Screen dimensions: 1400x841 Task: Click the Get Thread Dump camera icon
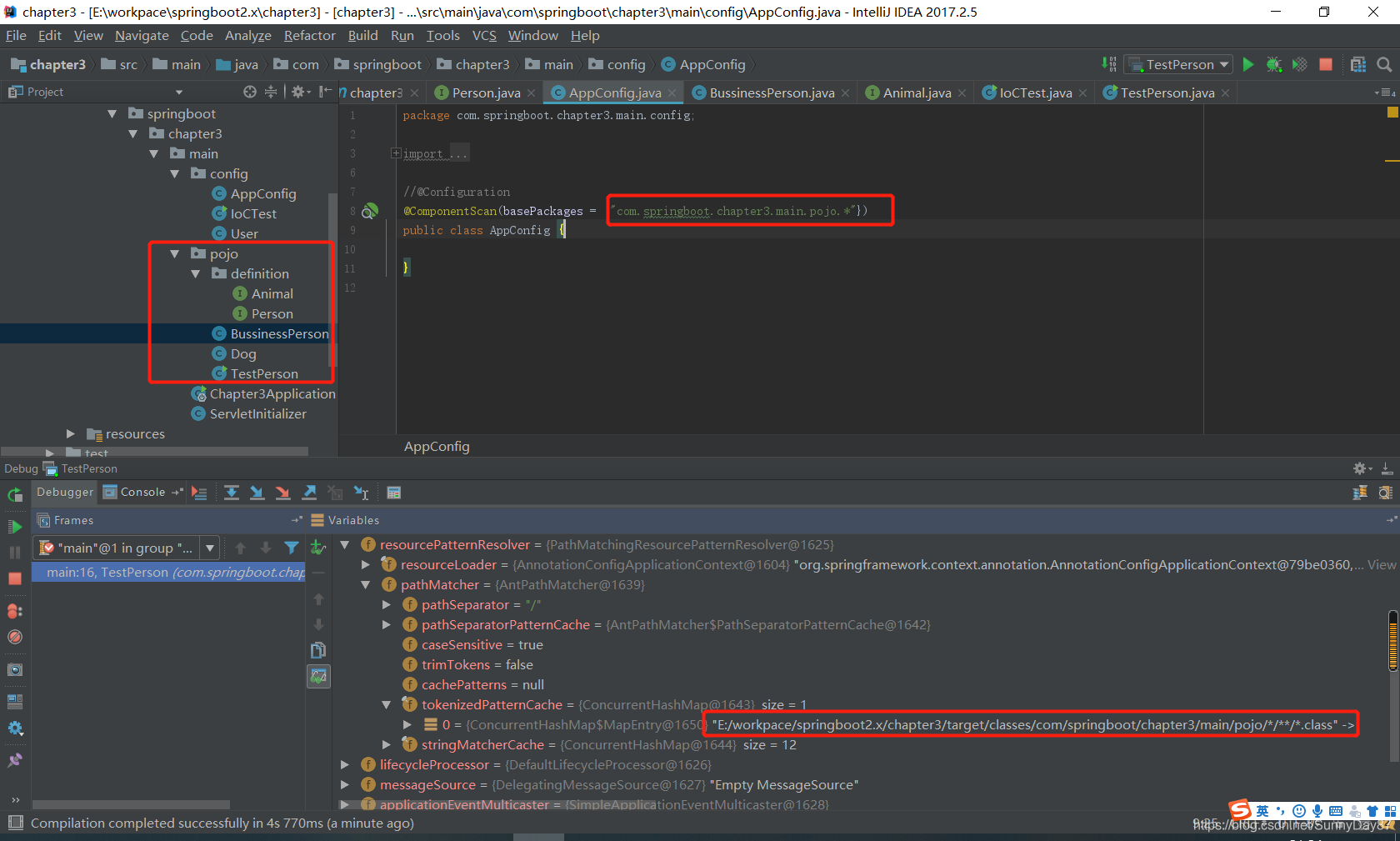point(15,669)
